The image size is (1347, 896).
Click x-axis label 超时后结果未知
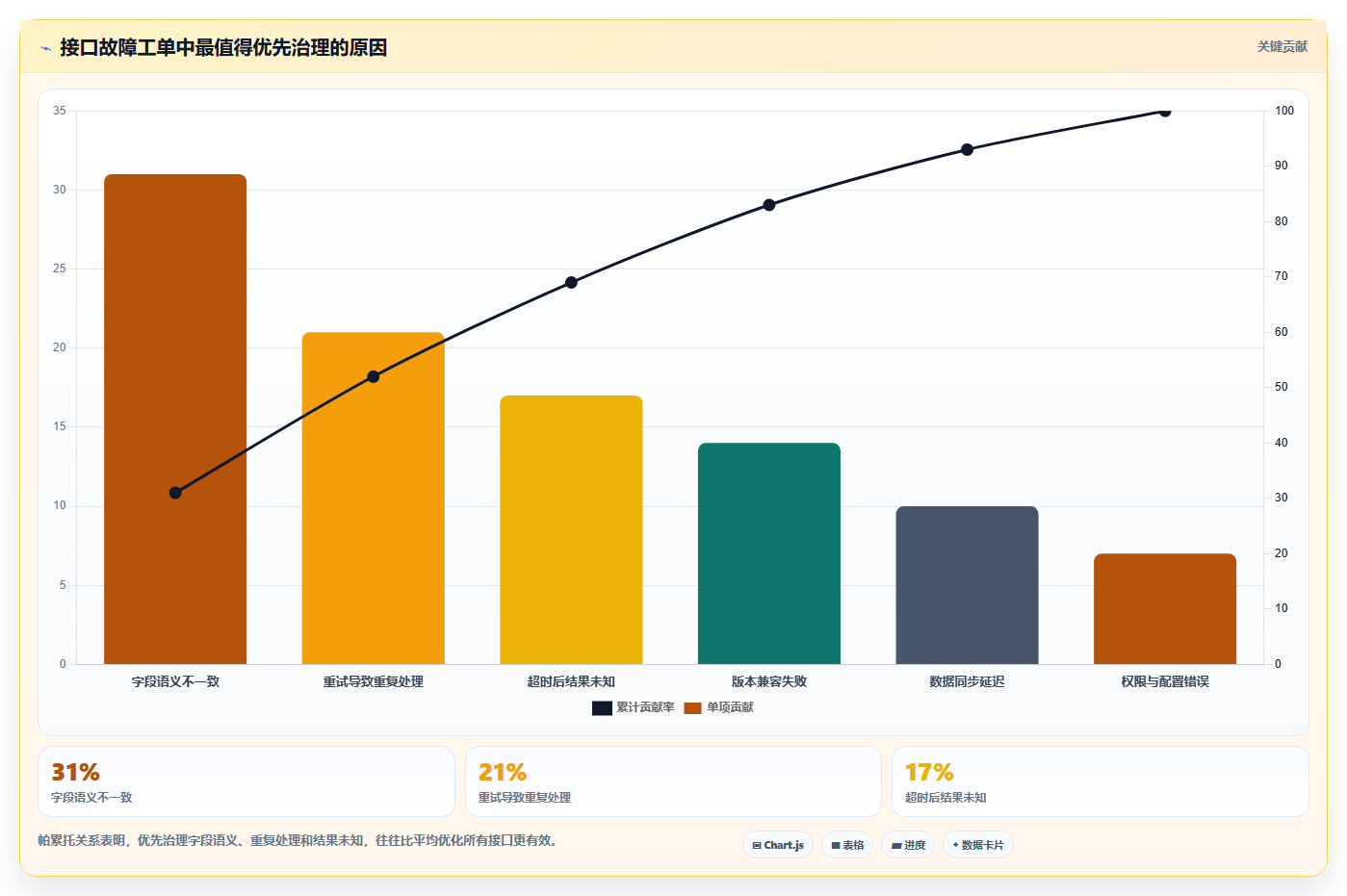571,681
